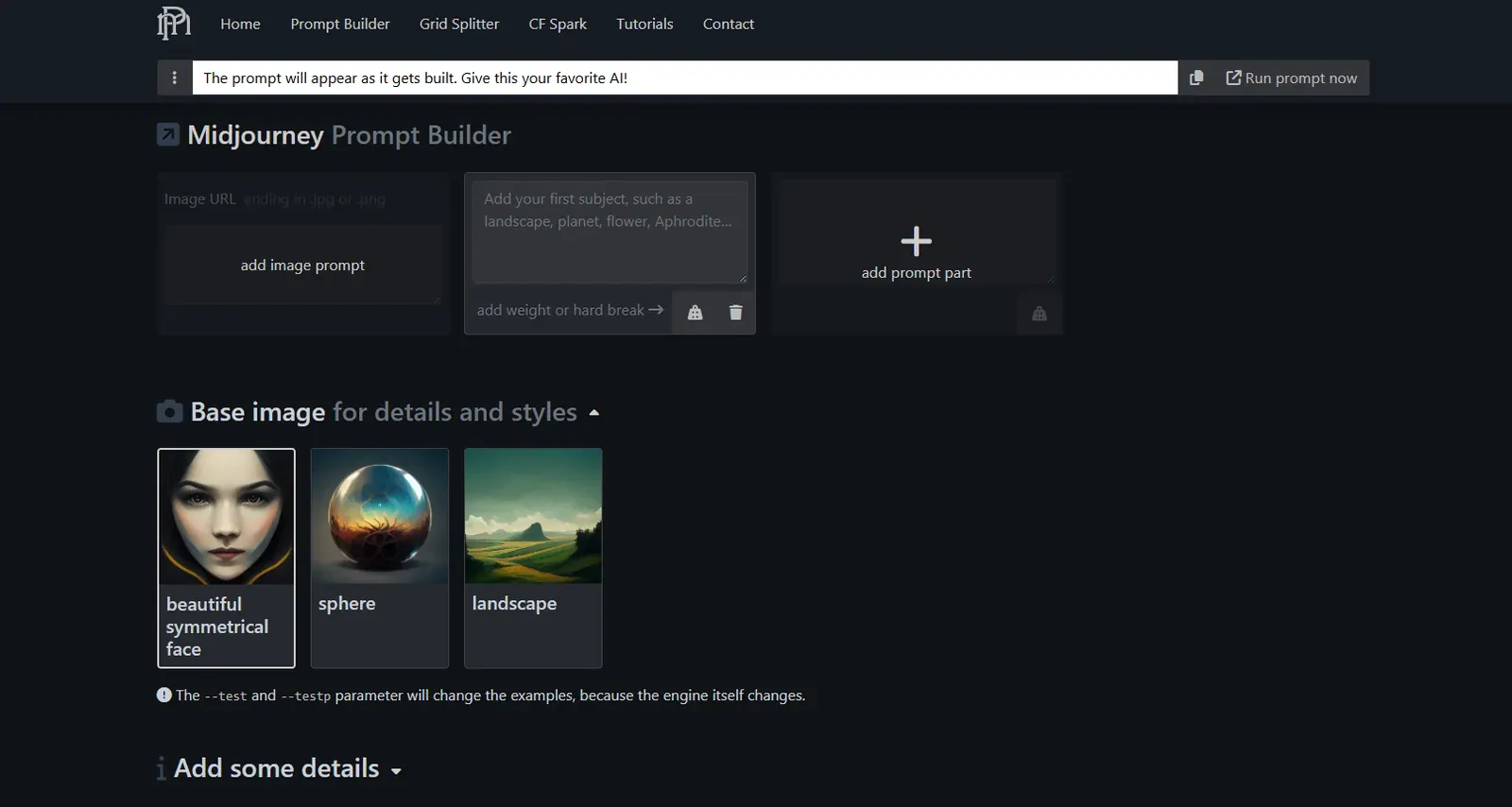Select the beautiful symmetrical face base image
1512x807 pixels.
click(226, 558)
